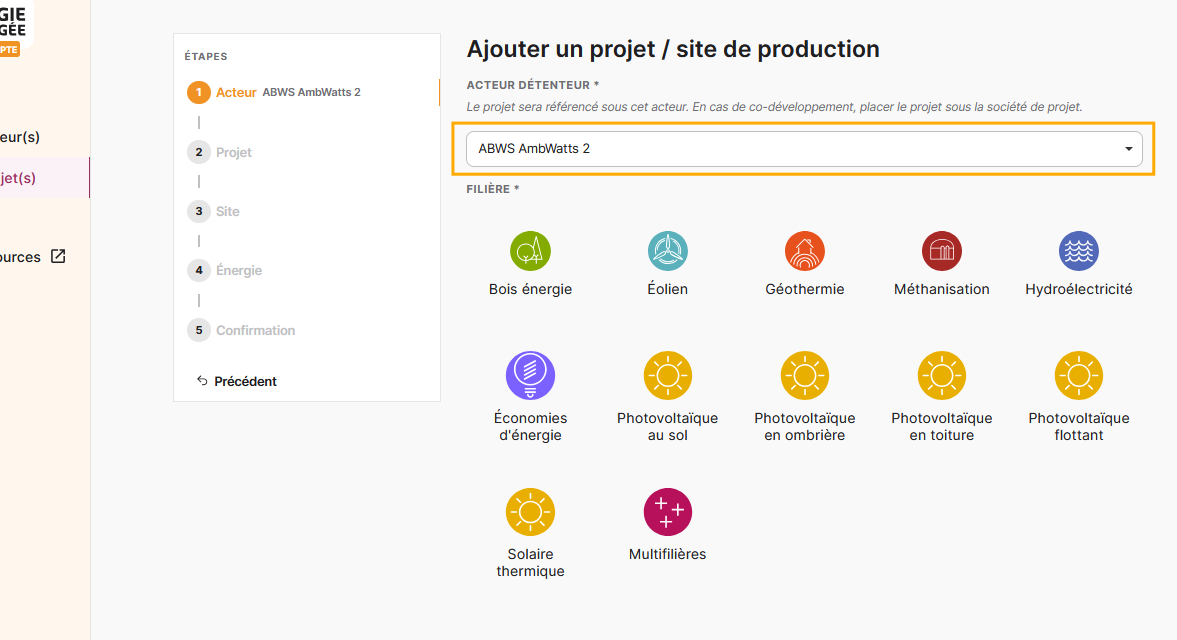Go to step 4 Énergie
Image resolution: width=1177 pixels, height=640 pixels.
click(225, 270)
